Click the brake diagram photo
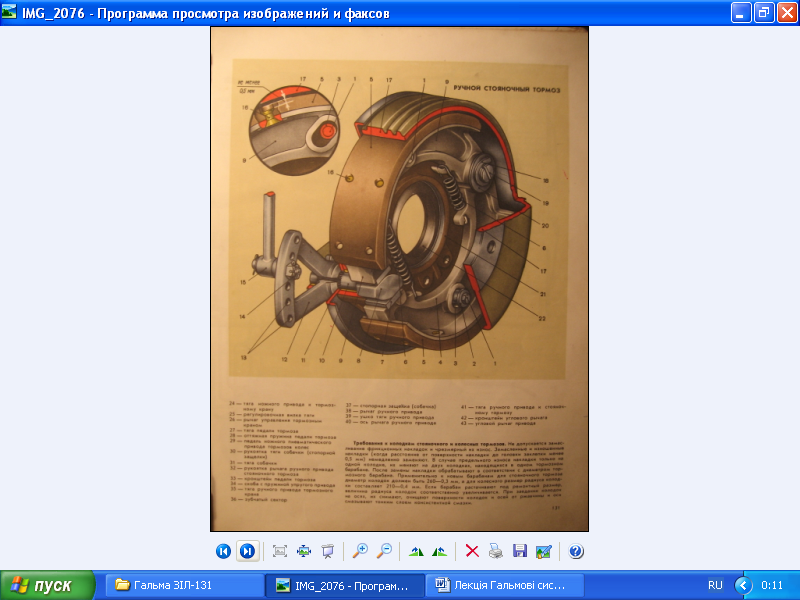Image resolution: width=800 pixels, height=600 pixels. (x=399, y=279)
